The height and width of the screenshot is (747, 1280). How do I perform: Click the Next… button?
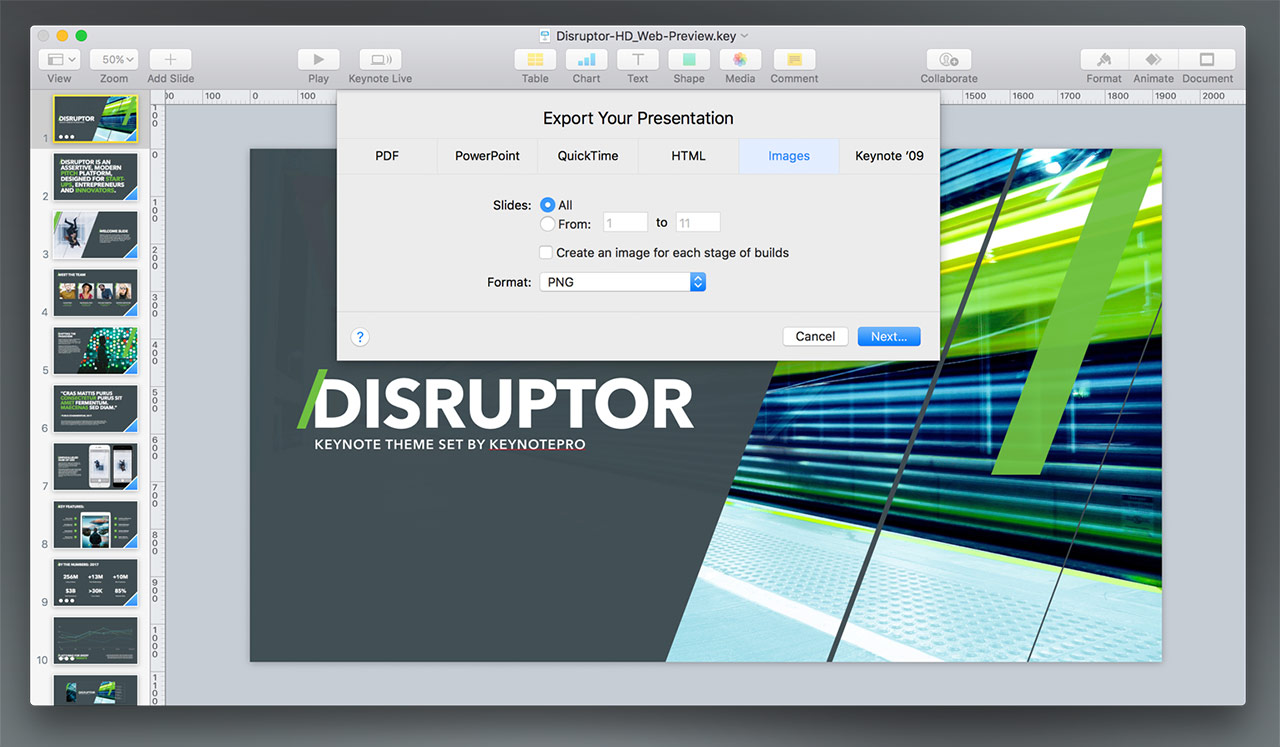tap(888, 336)
